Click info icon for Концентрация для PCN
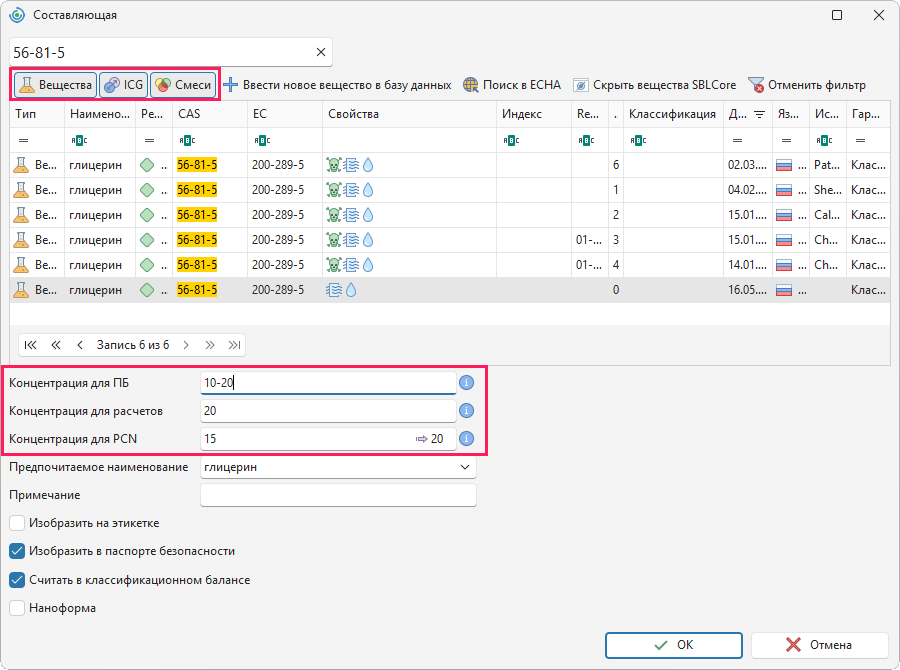Screen dimensions: 900x670 (x=467, y=439)
